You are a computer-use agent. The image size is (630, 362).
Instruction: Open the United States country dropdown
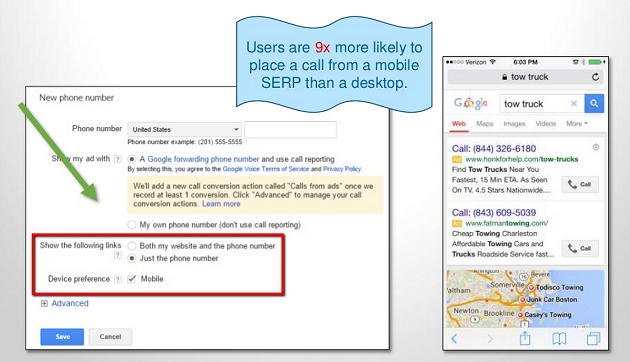click(184, 129)
